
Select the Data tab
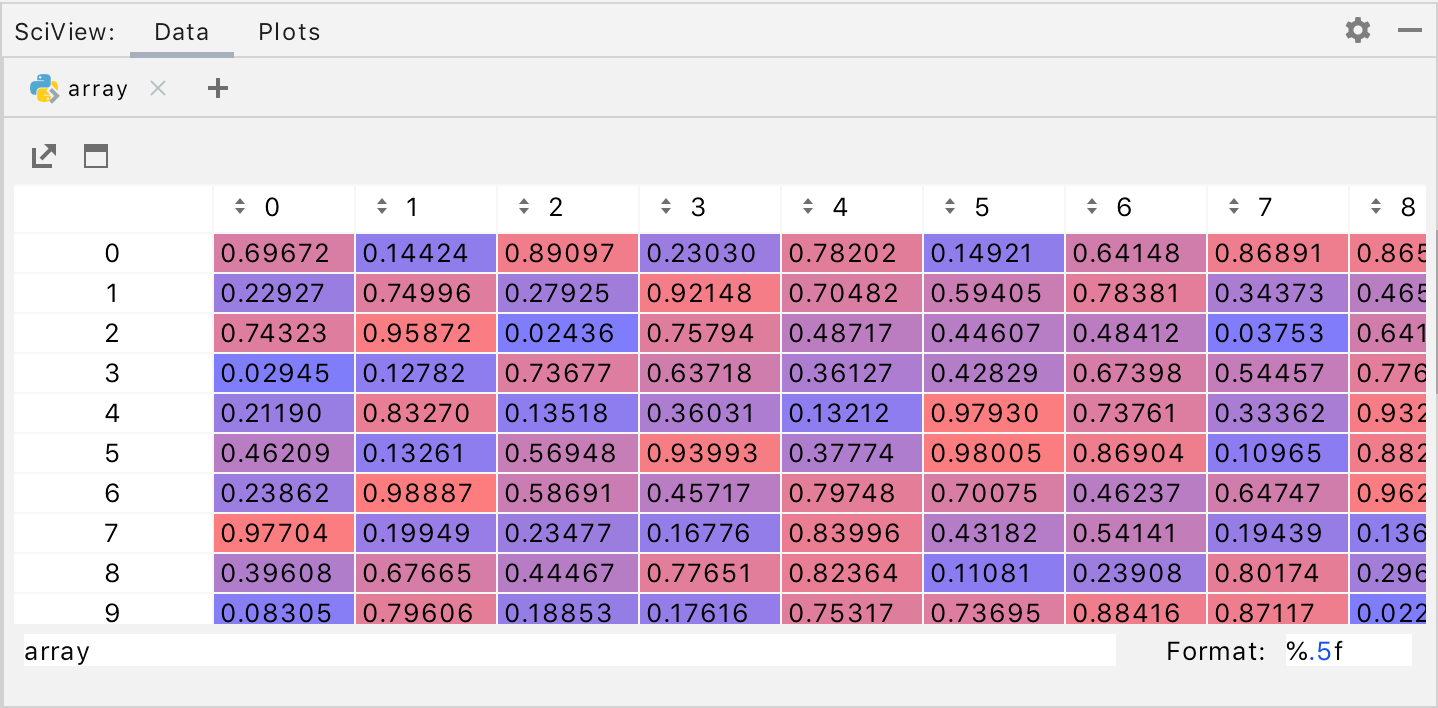click(181, 31)
